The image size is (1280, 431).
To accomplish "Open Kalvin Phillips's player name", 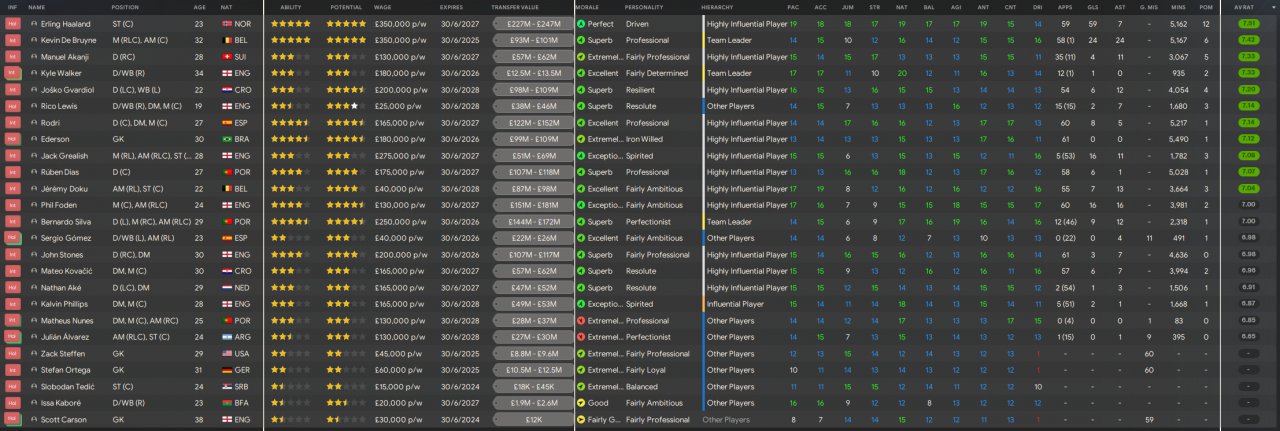I will (65, 304).
